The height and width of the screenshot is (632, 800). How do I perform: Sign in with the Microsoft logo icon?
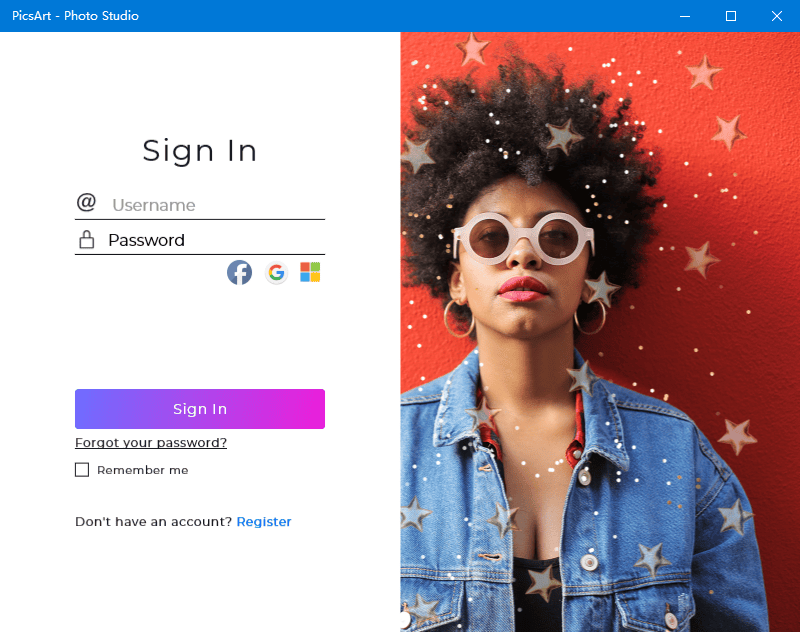(310, 272)
